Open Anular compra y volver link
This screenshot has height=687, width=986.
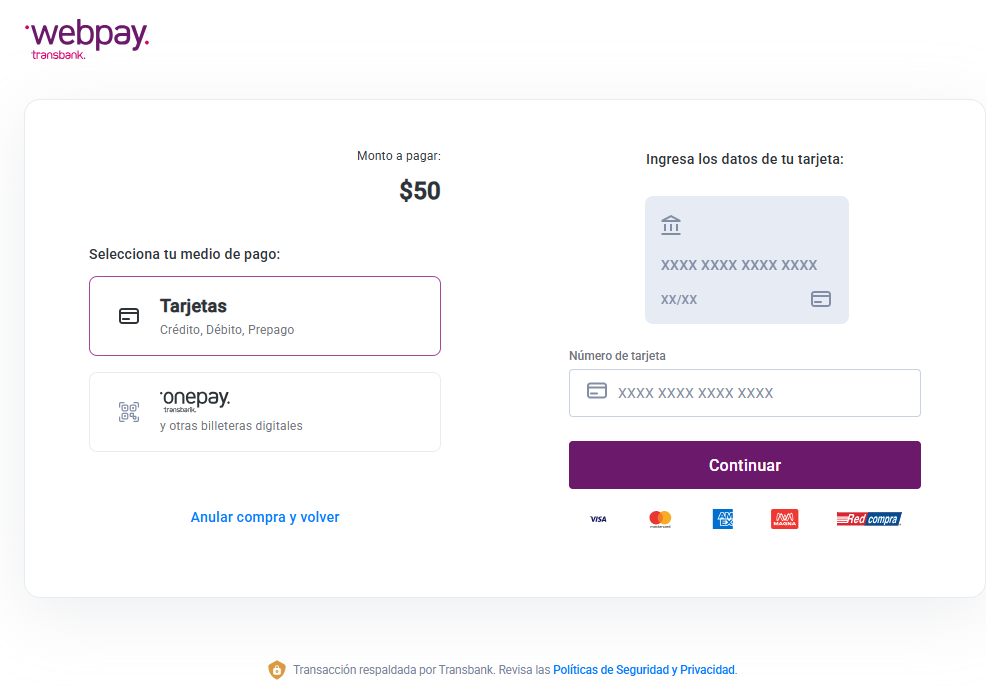coord(264,516)
